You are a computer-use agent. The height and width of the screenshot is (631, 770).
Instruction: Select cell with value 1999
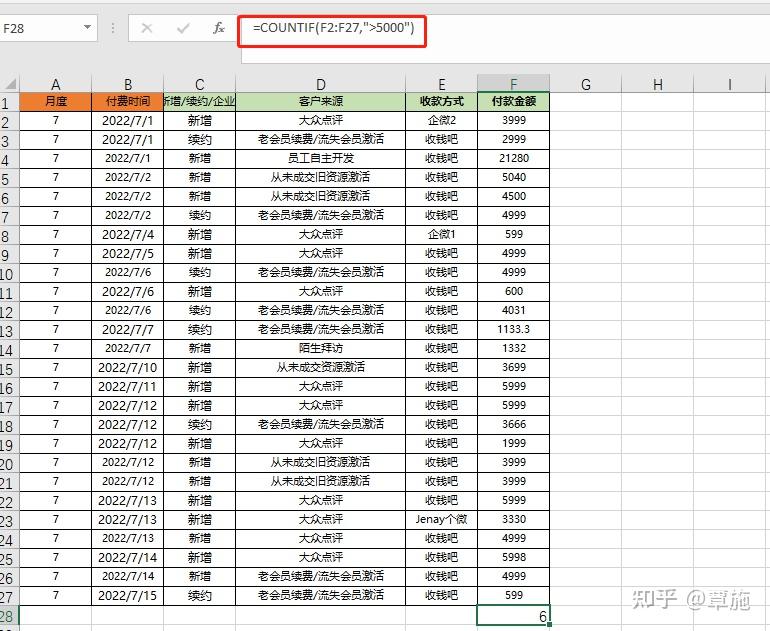[x=514, y=443]
